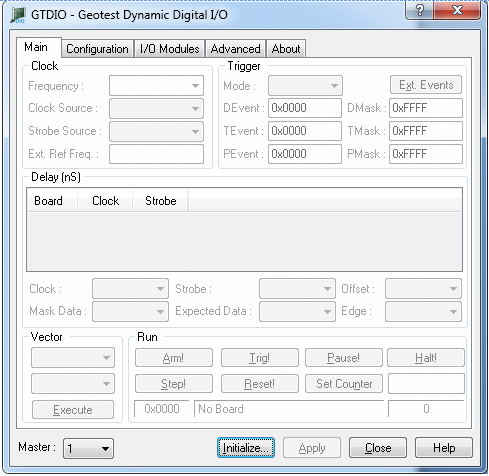Click the Ext. Events button
Image resolution: width=489 pixels, height=476 pixels.
coord(426,85)
